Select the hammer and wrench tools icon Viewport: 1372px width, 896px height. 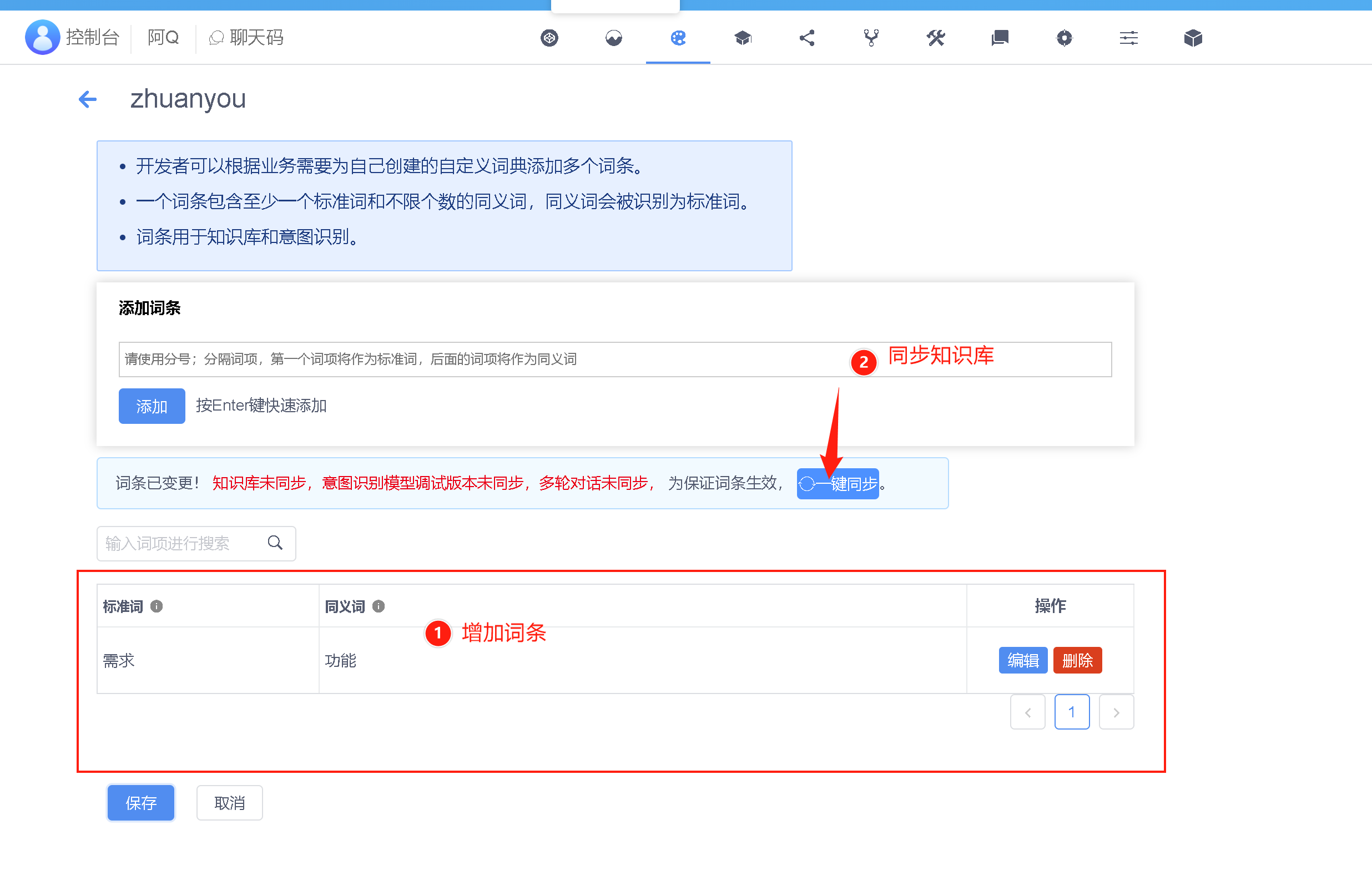pos(936,38)
